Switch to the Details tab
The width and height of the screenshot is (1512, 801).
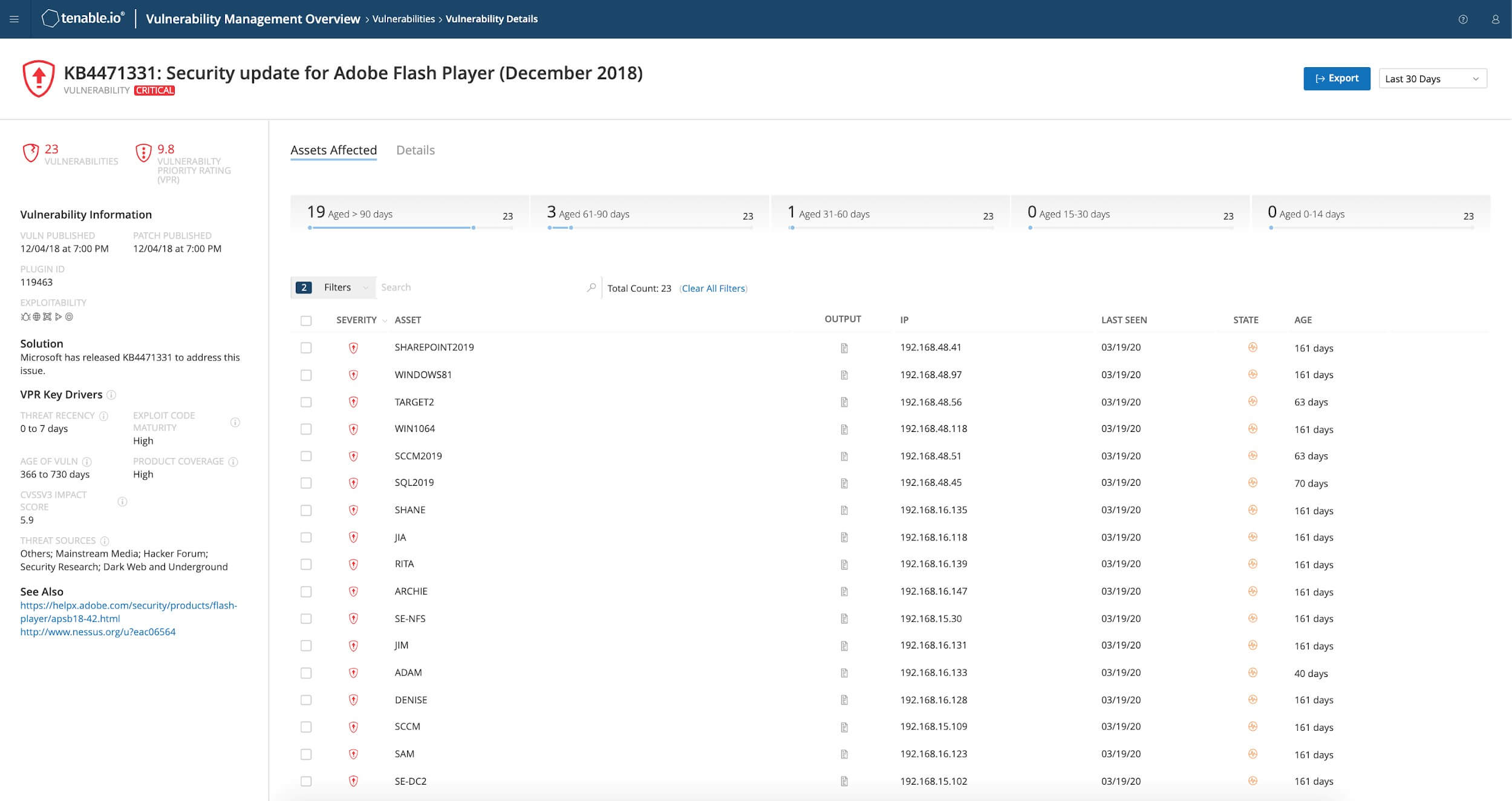415,150
